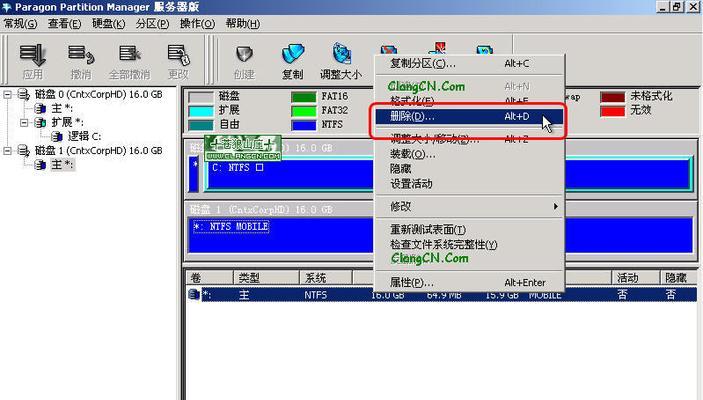Click the Copy (复制) partition icon
703x400 pixels.
point(293,54)
